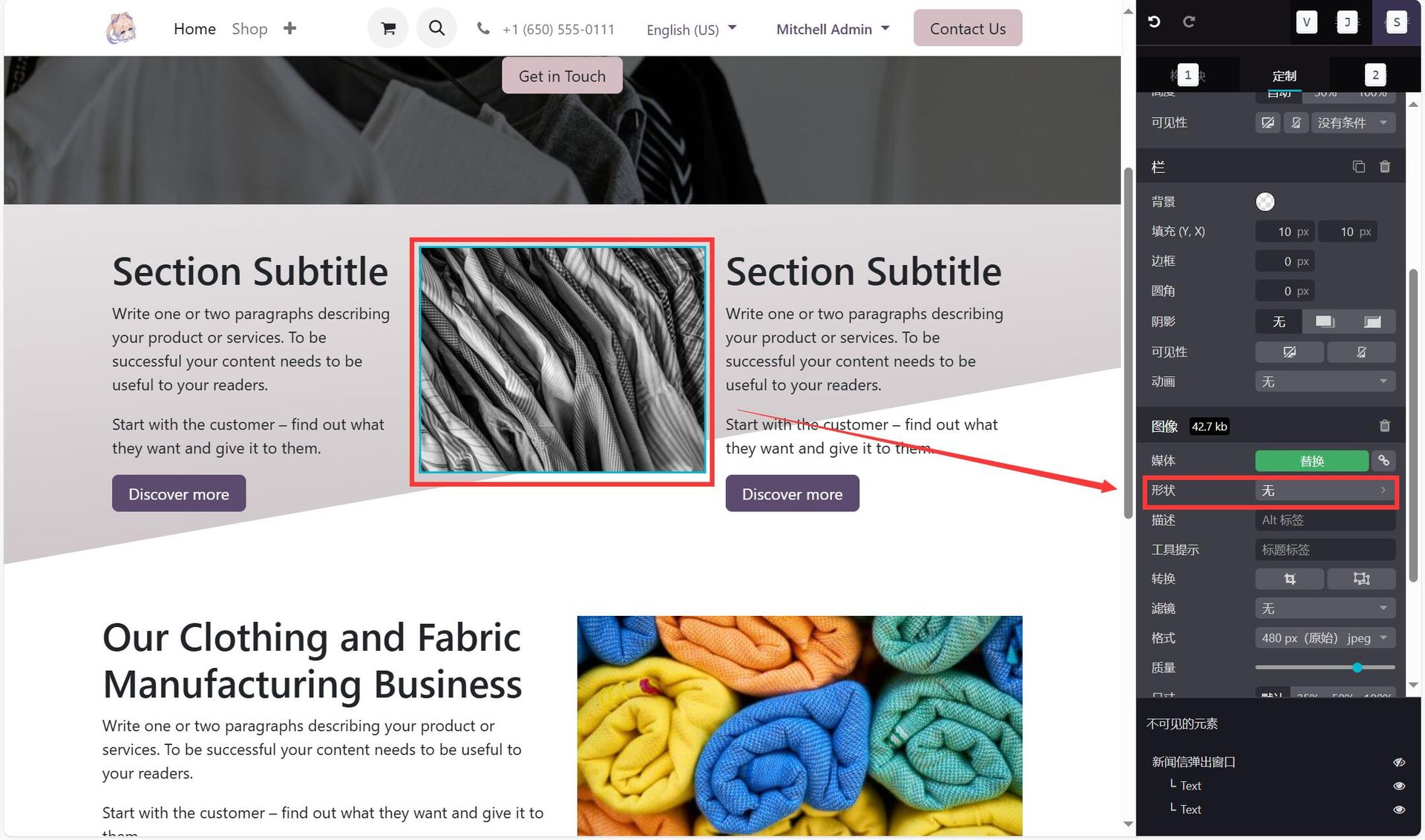Select the colorful rolled fabrics image
The height and width of the screenshot is (840, 1425).
[799, 726]
